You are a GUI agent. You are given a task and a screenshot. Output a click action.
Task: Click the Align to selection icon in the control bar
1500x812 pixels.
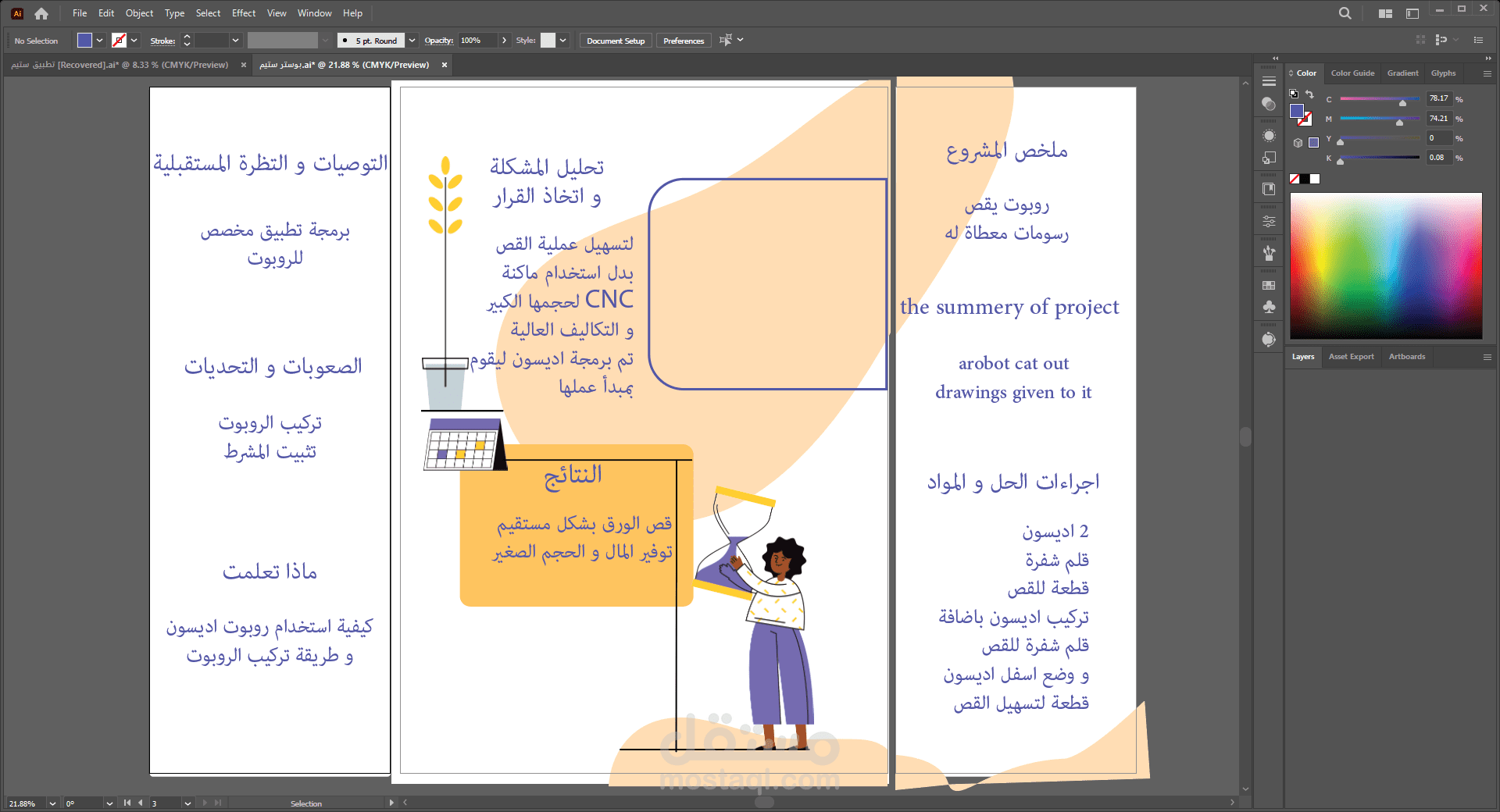(726, 40)
